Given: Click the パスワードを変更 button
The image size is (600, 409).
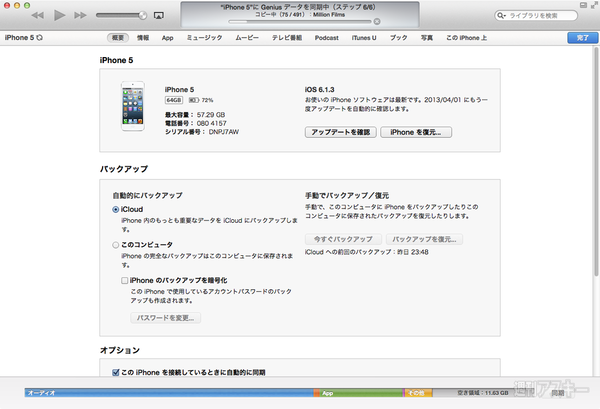Looking at the screenshot, I should [x=165, y=318].
